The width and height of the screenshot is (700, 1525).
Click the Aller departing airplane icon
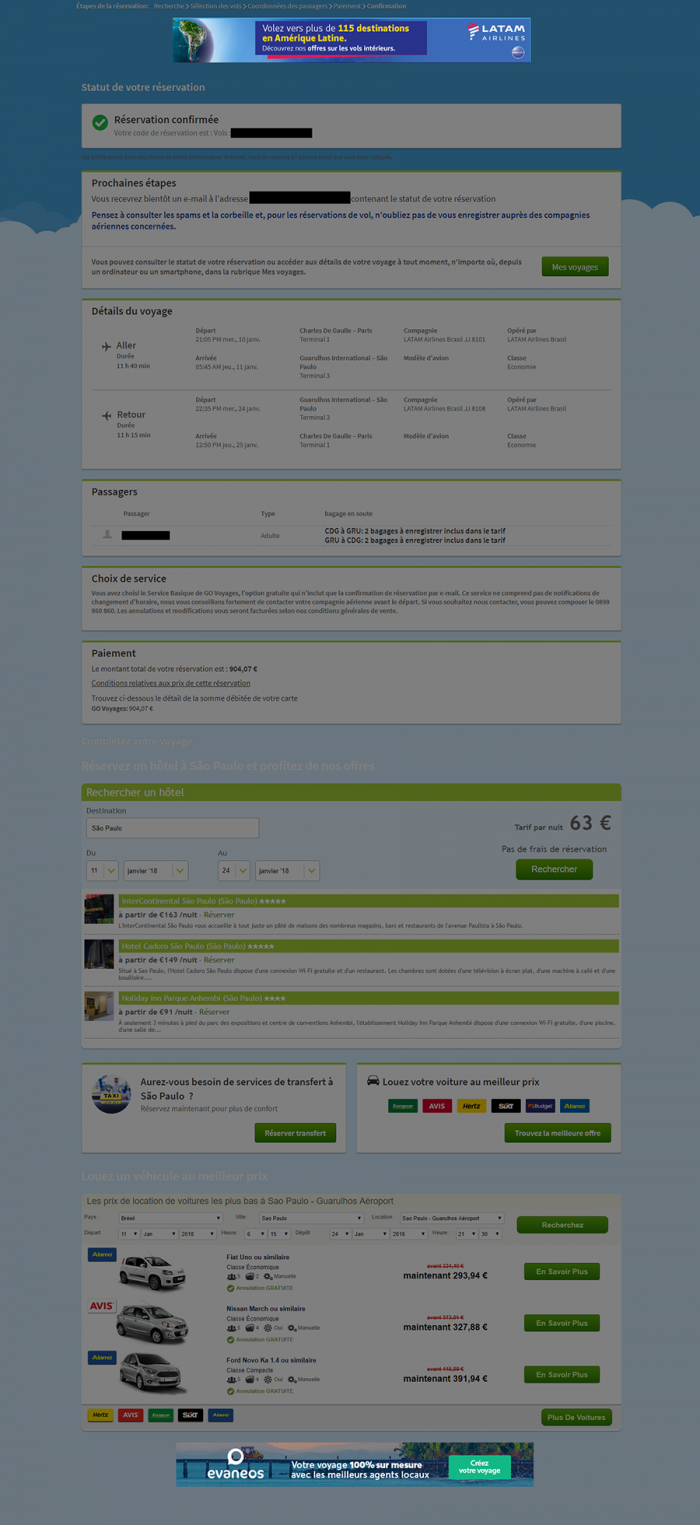[x=107, y=346]
